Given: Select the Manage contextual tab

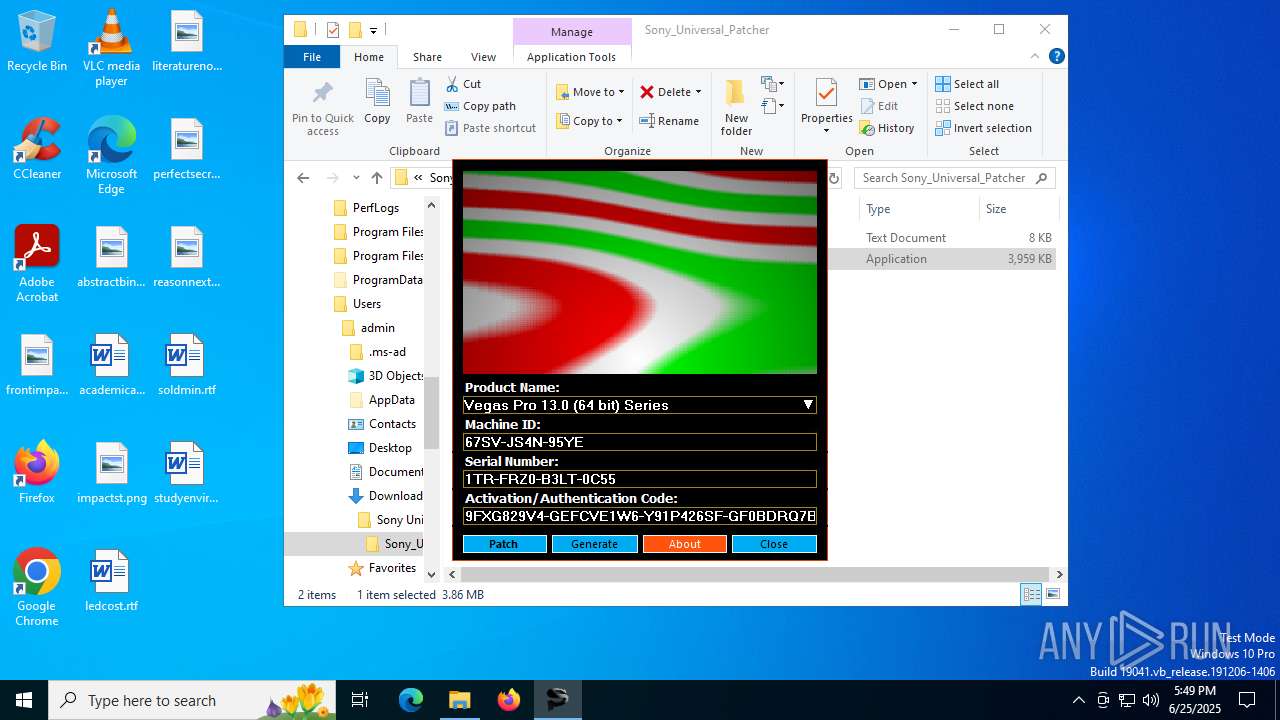Looking at the screenshot, I should pyautogui.click(x=572, y=32).
